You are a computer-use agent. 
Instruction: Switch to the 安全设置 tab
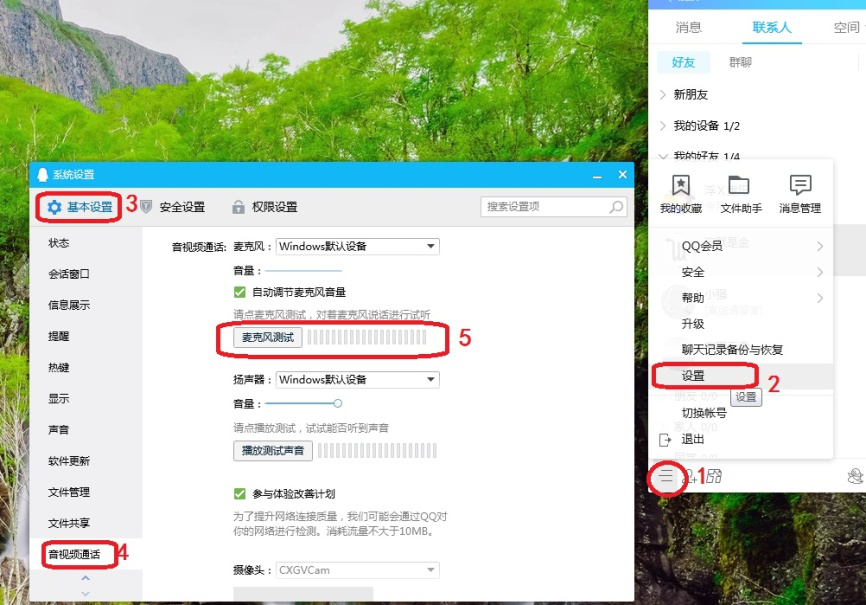pos(173,207)
